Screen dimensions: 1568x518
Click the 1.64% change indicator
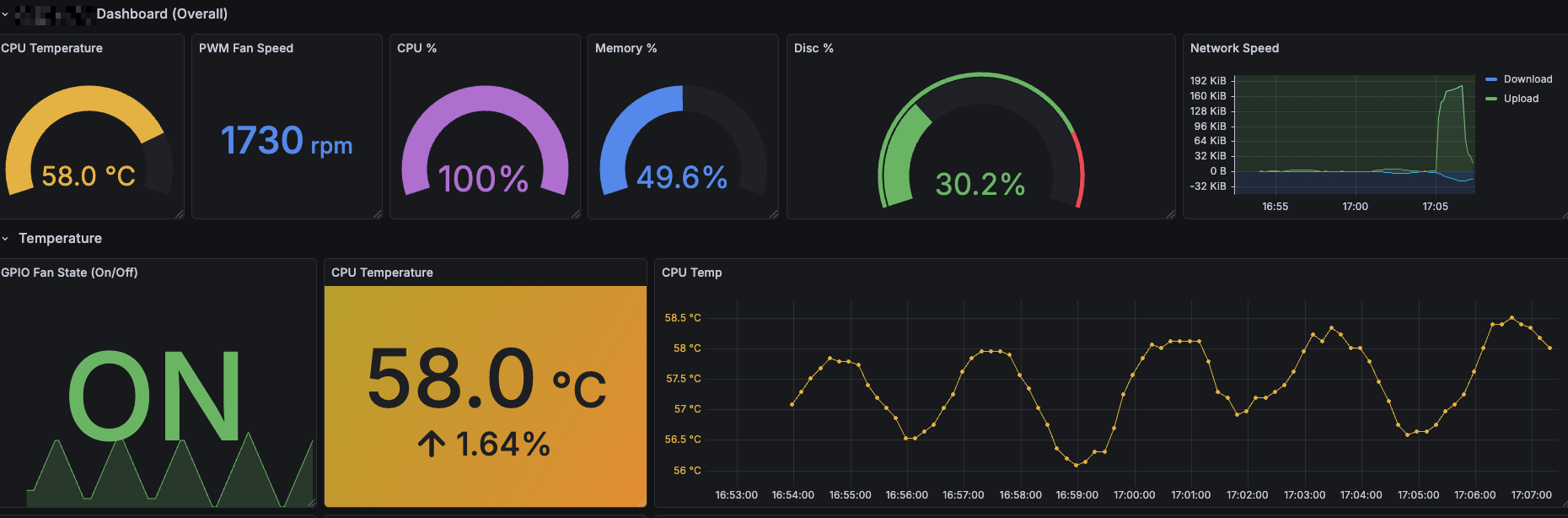485,444
